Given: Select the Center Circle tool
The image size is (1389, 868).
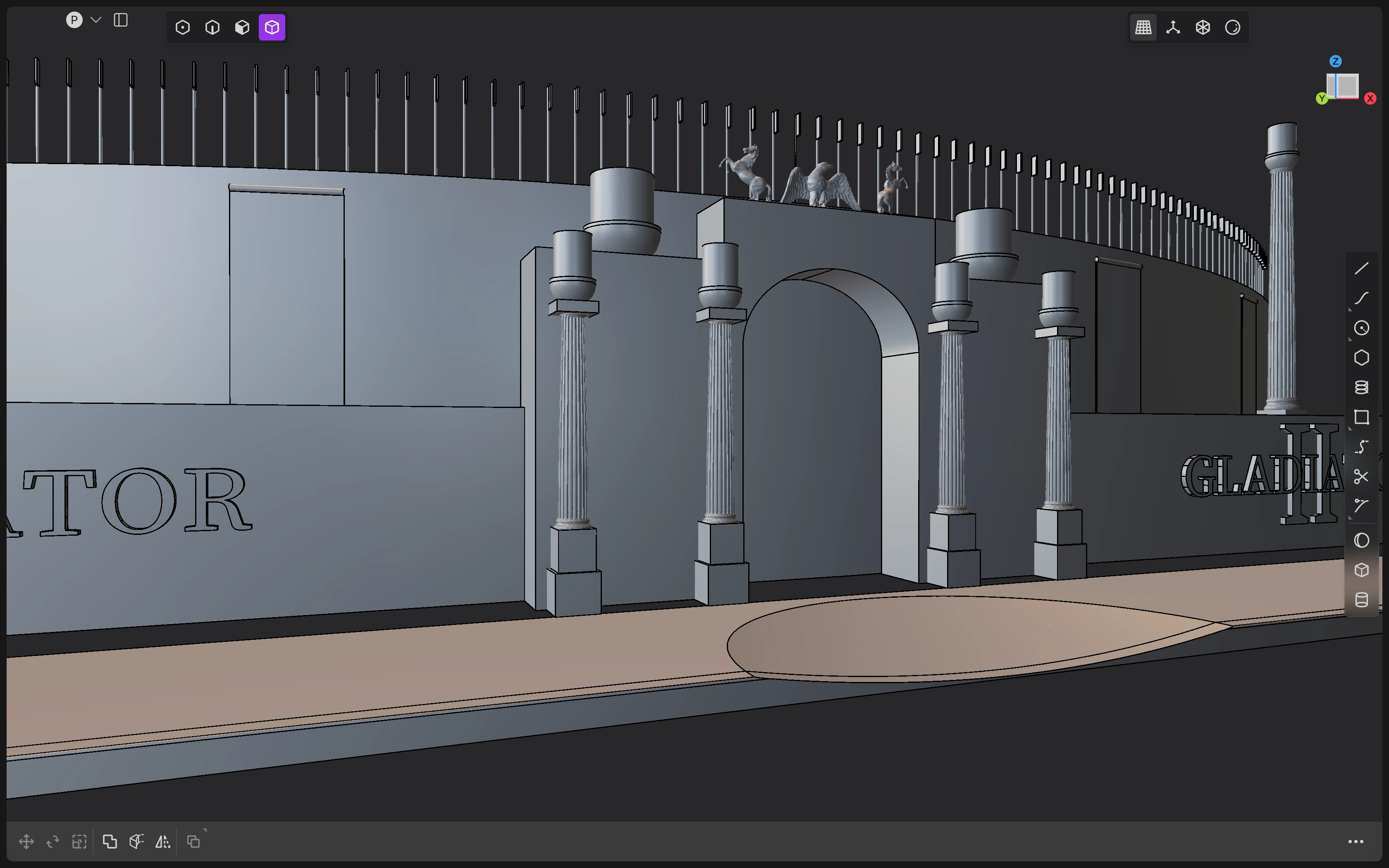Looking at the screenshot, I should point(1361,328).
